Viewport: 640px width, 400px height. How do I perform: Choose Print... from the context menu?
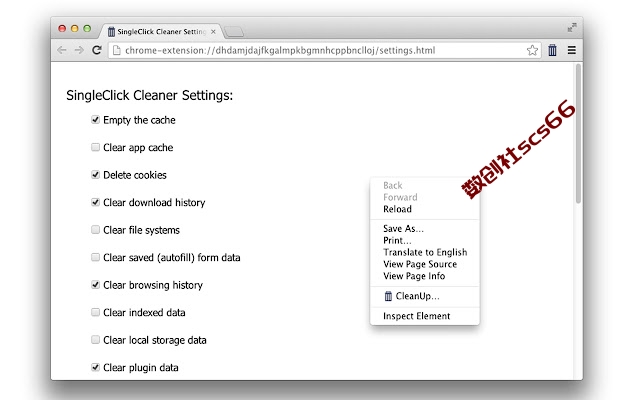coord(424,240)
